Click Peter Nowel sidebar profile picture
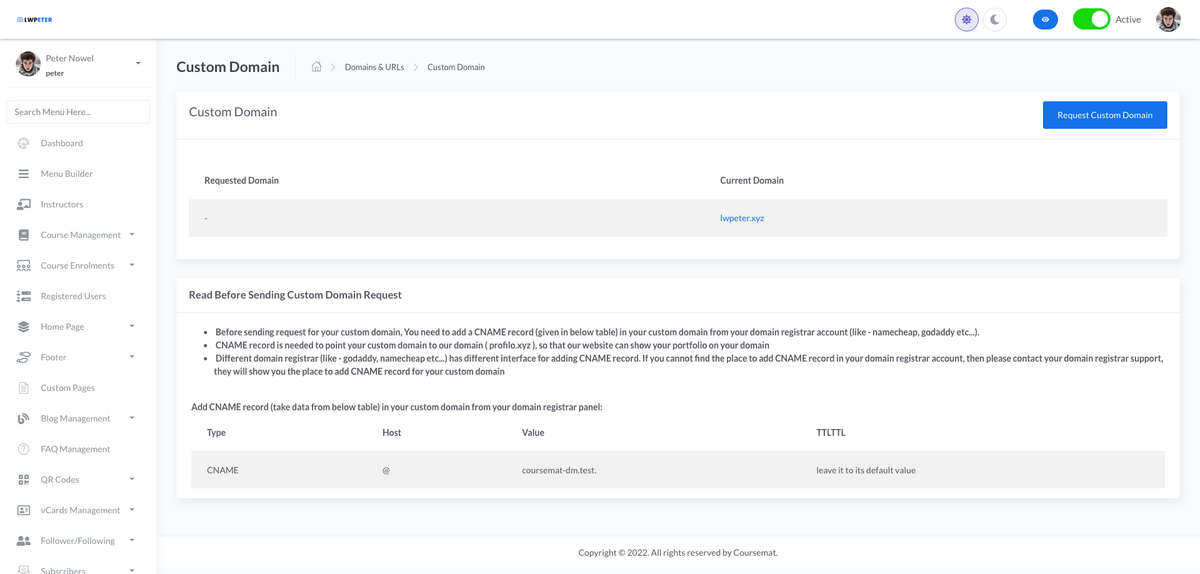 tap(28, 64)
